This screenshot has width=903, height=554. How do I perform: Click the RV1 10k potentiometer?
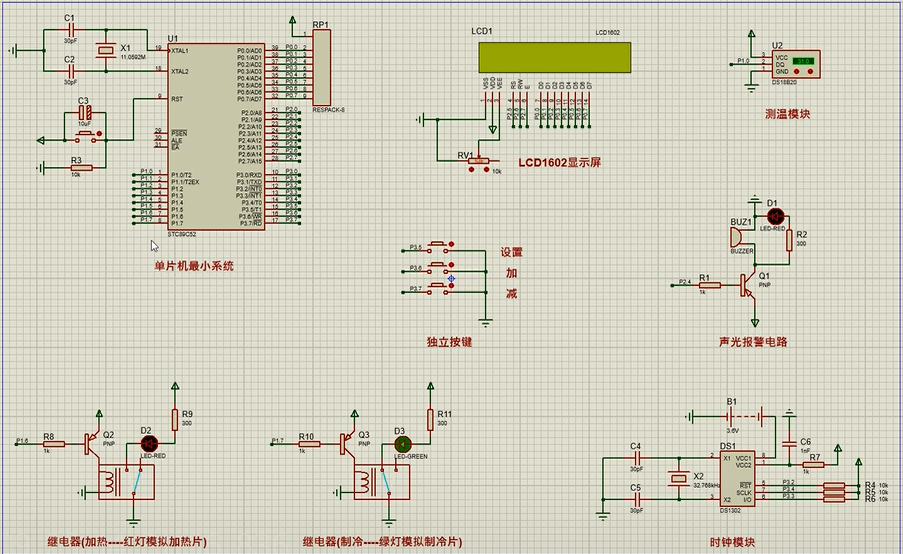coord(479,159)
